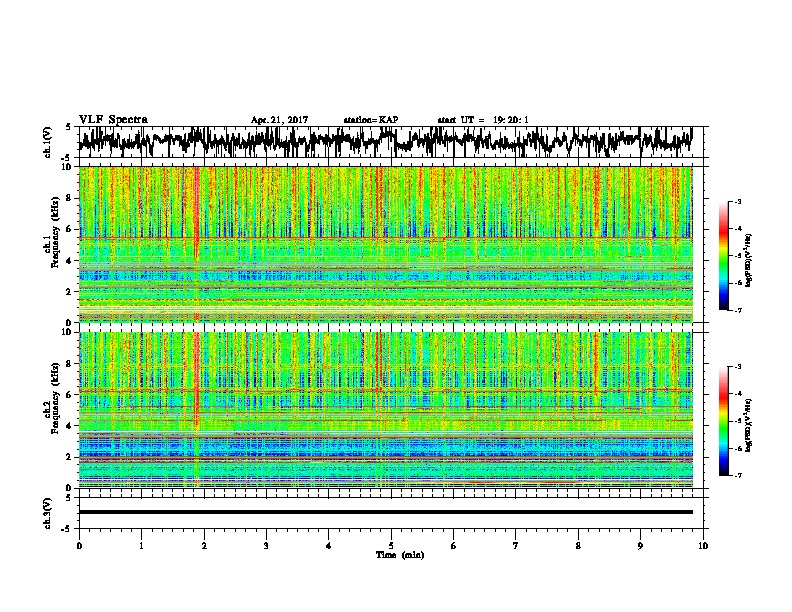Image resolution: width=792 pixels, height=612 pixels.
Task: Click time axis tick label "5"
Action: pos(391,545)
